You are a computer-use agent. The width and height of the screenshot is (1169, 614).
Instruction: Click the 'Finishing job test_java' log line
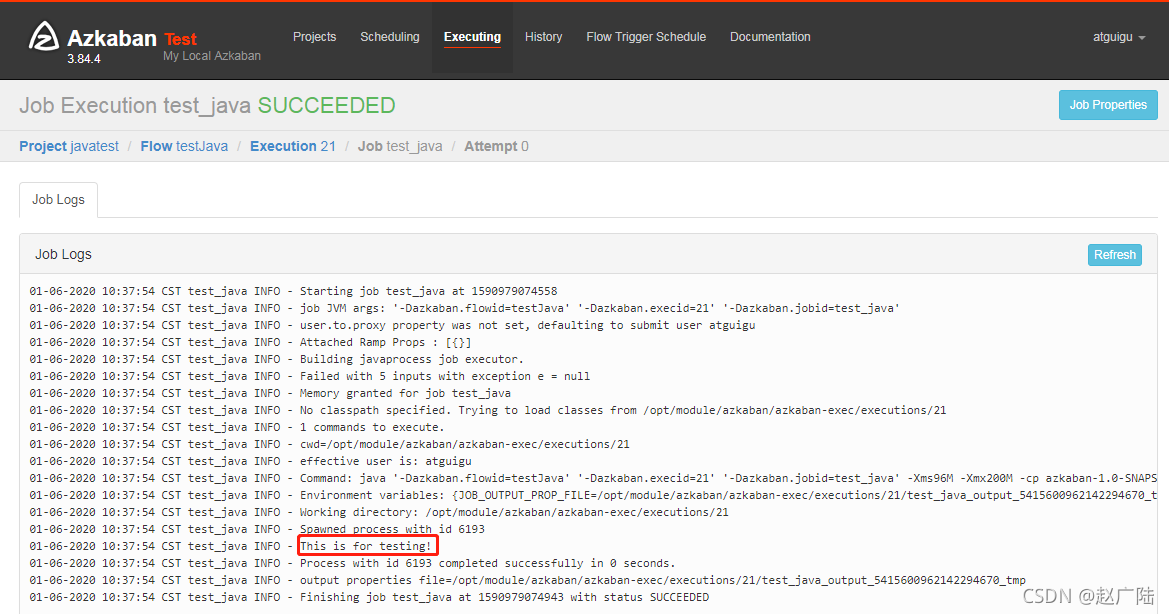coord(369,598)
